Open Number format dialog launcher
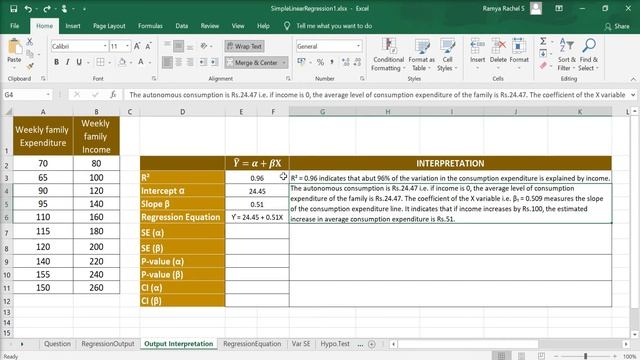Viewport: 640px width, 360px height. (x=362, y=78)
